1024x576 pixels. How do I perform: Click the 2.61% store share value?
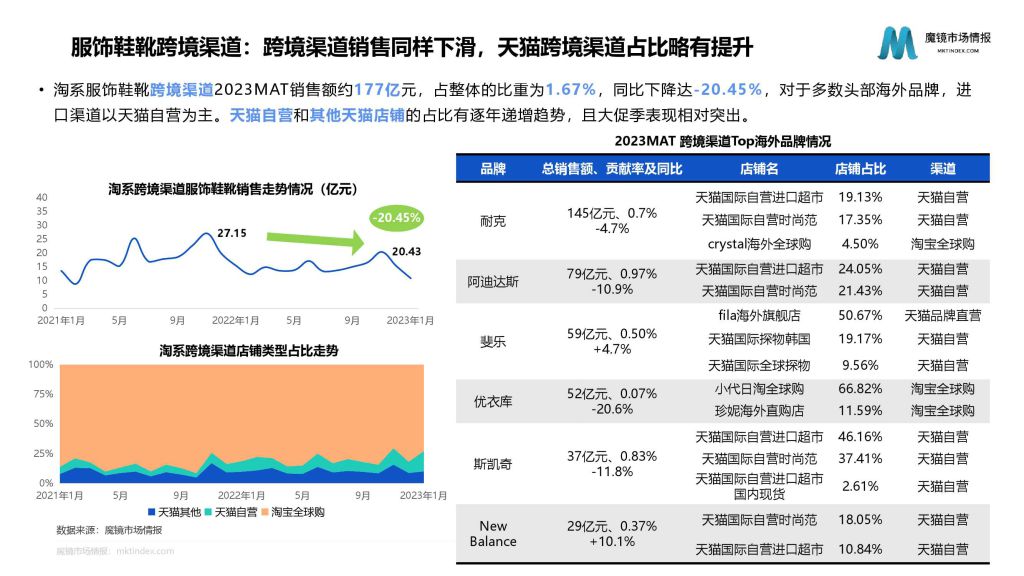860,487
